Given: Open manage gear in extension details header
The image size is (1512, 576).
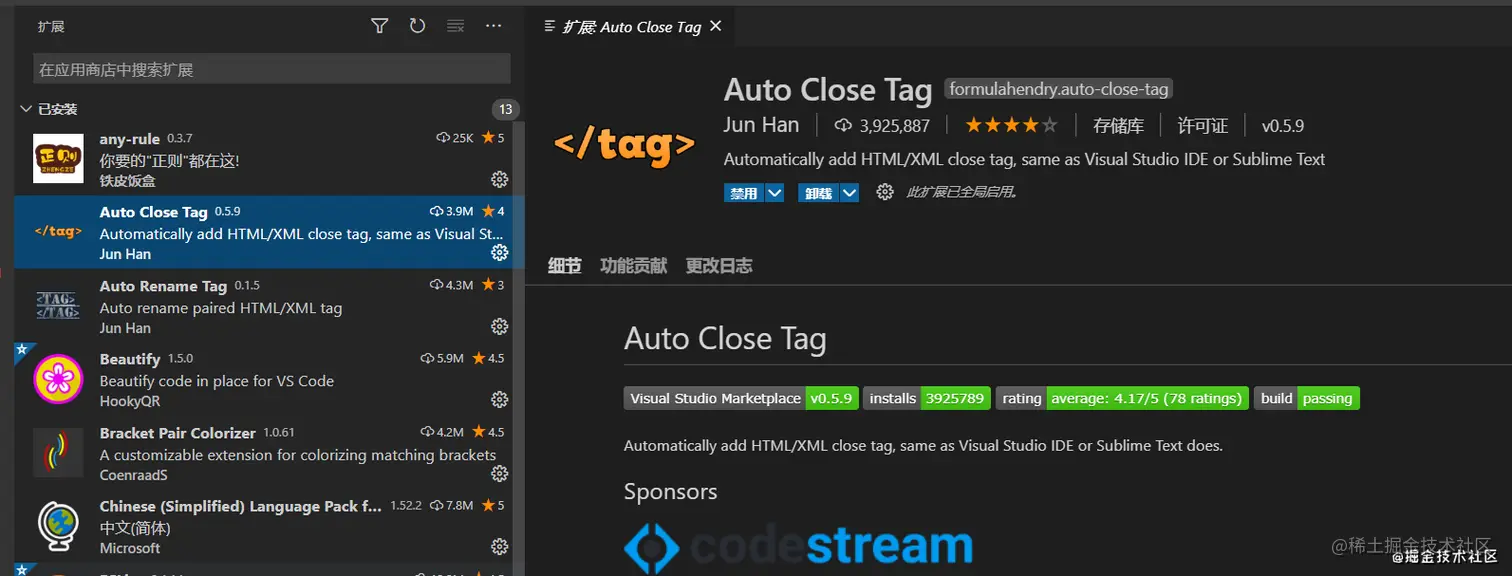Looking at the screenshot, I should [885, 192].
